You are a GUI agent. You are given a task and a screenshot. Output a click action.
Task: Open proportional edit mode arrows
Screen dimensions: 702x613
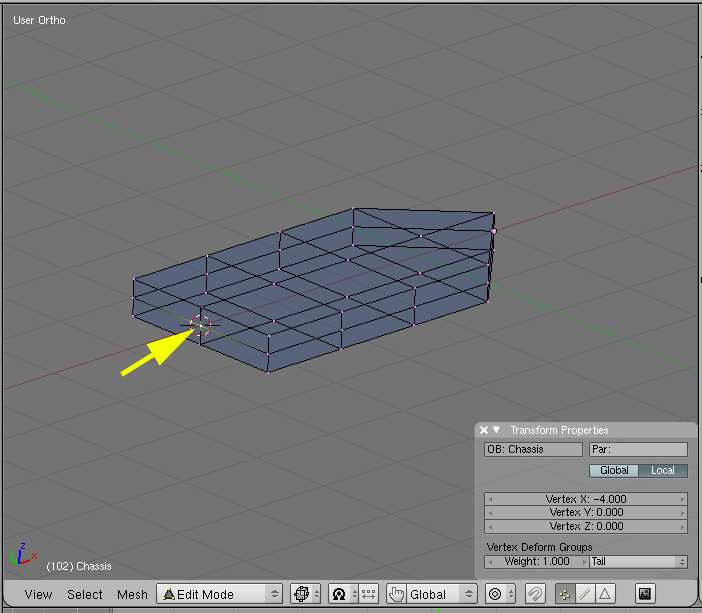pyautogui.click(x=511, y=594)
